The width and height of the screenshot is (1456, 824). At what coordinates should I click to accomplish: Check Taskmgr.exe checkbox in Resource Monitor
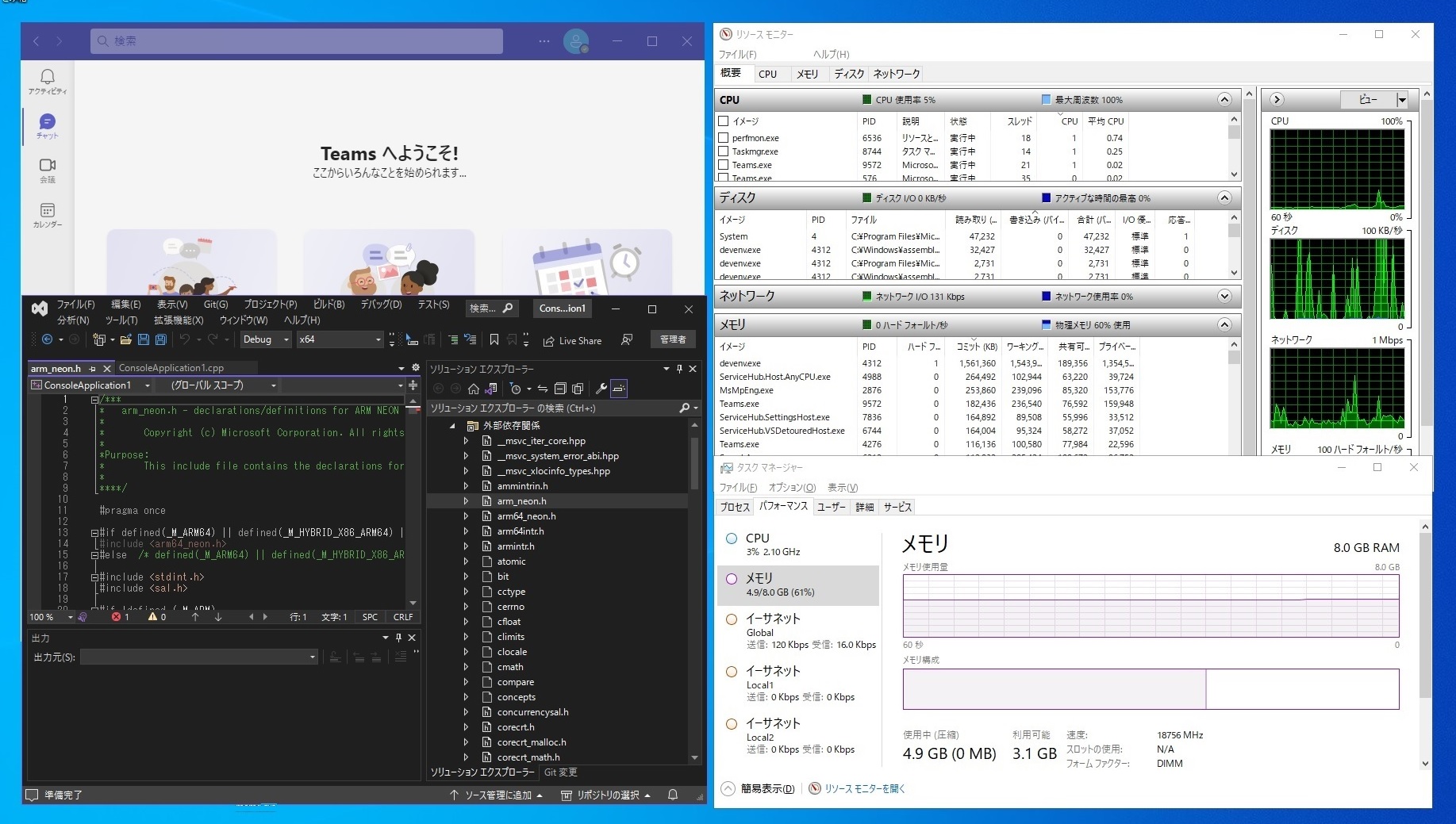[723, 151]
